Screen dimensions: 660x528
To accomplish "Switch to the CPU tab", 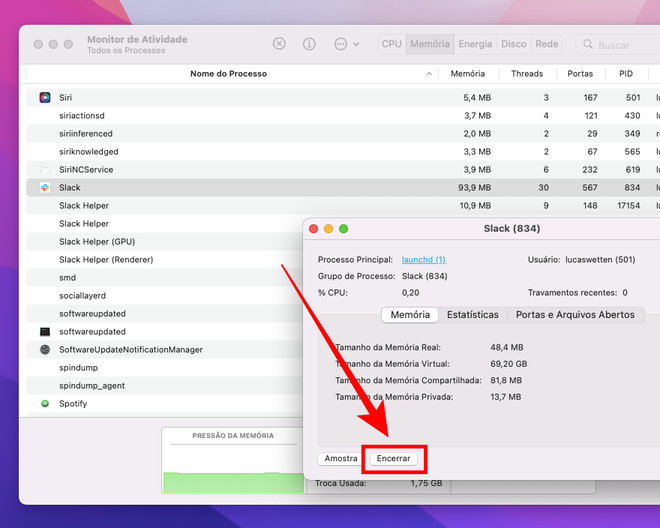I will [x=391, y=44].
